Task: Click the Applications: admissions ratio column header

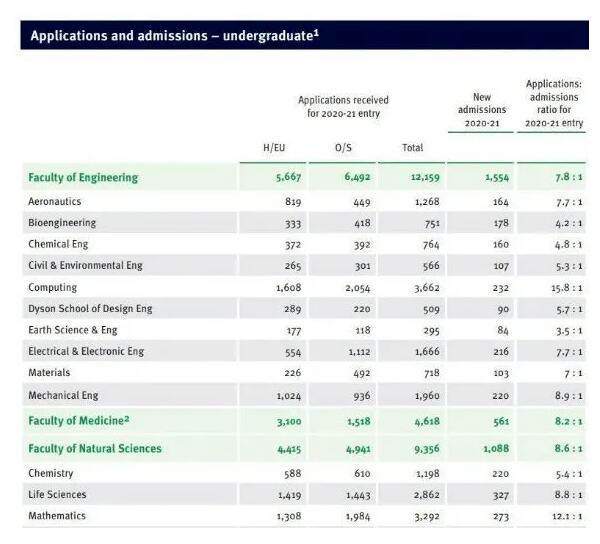Action: point(553,104)
